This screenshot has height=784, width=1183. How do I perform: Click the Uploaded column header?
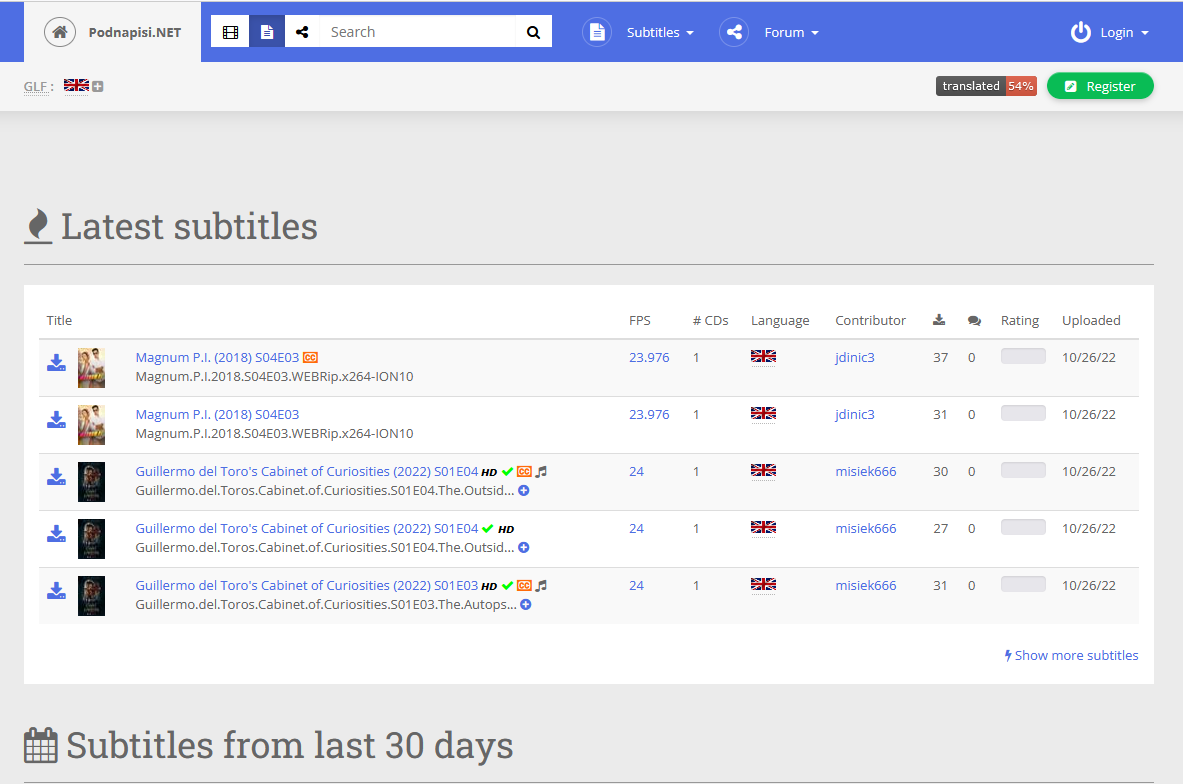tap(1091, 321)
